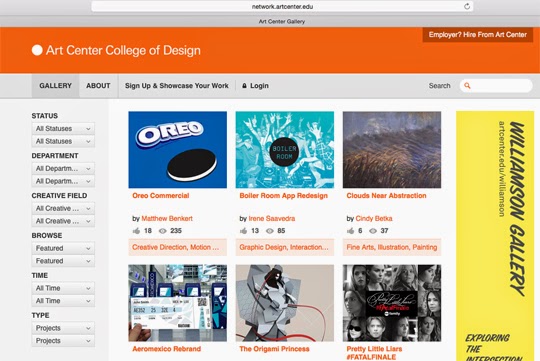Open the Origami Princess artwork thumbnail

point(285,303)
